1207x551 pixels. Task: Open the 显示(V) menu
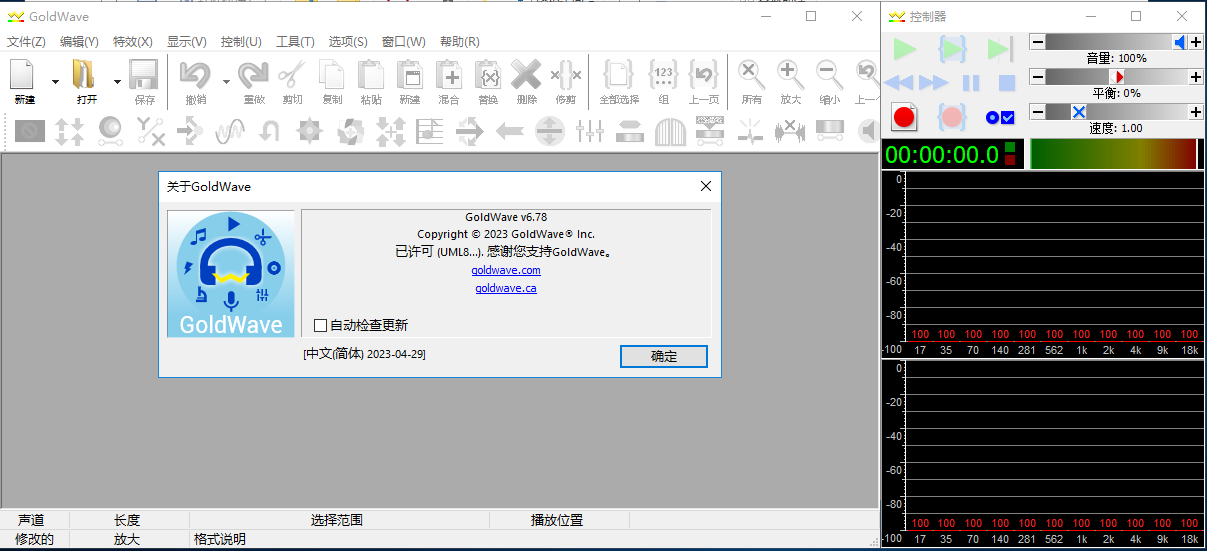pyautogui.click(x=187, y=41)
